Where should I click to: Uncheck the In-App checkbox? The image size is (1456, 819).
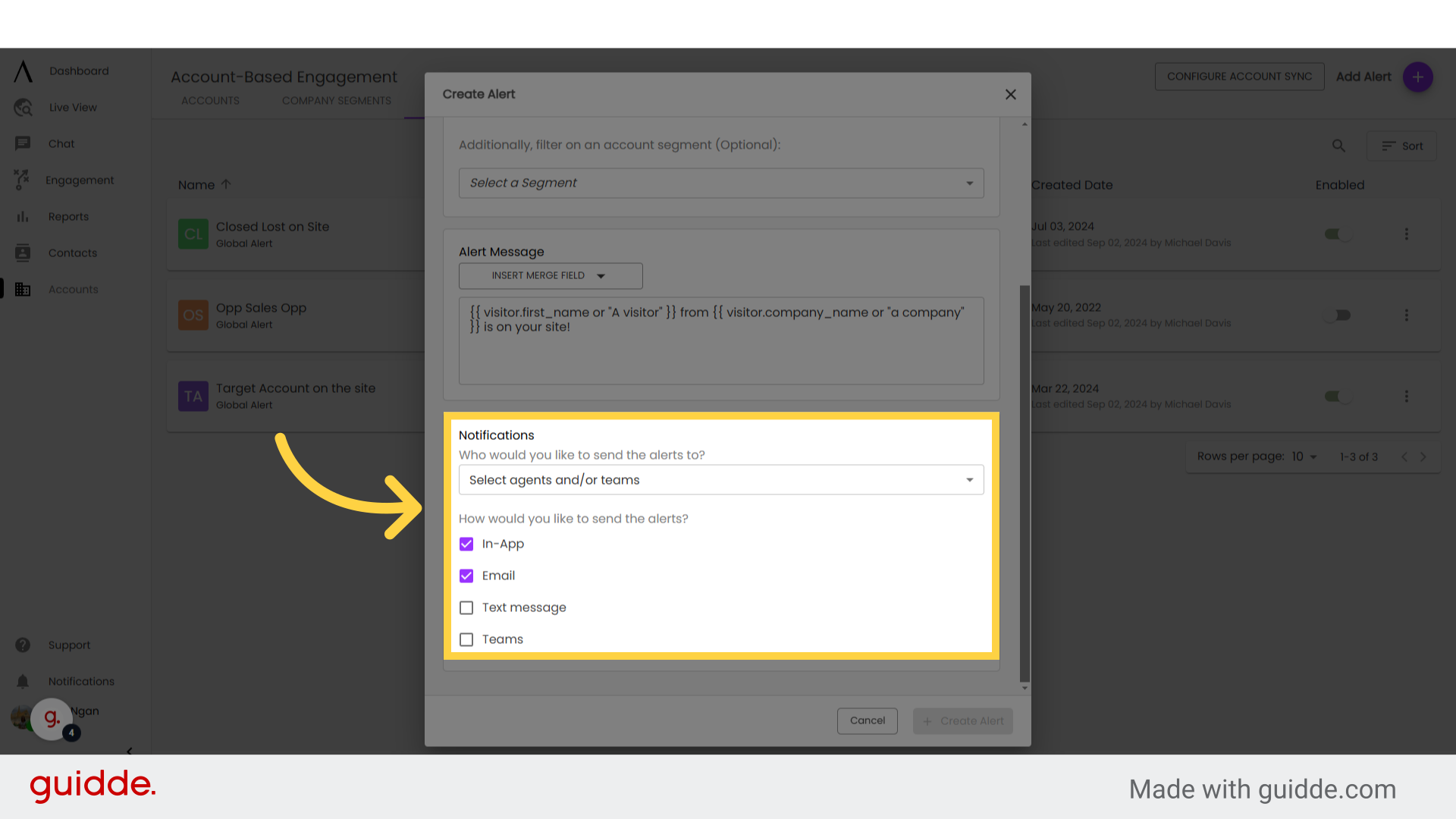click(466, 544)
